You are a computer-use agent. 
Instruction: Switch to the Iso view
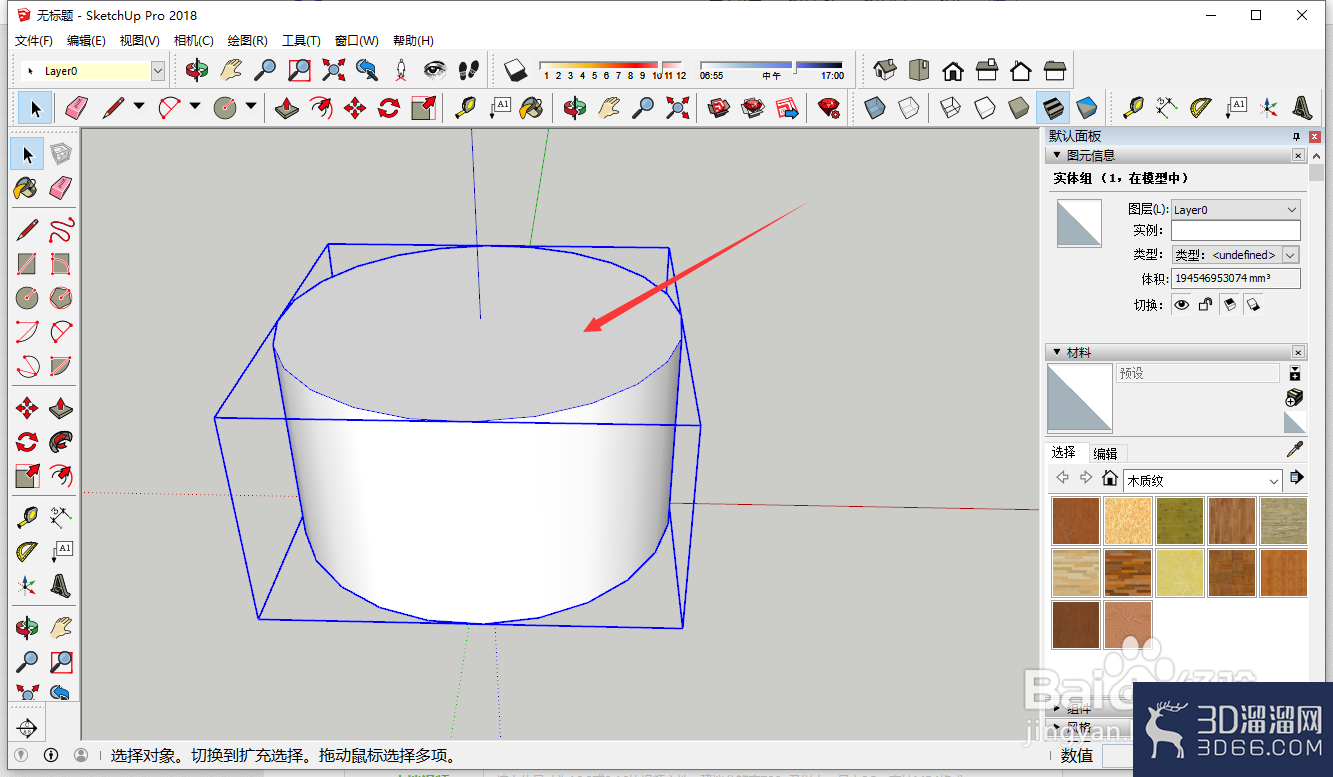pos(885,70)
